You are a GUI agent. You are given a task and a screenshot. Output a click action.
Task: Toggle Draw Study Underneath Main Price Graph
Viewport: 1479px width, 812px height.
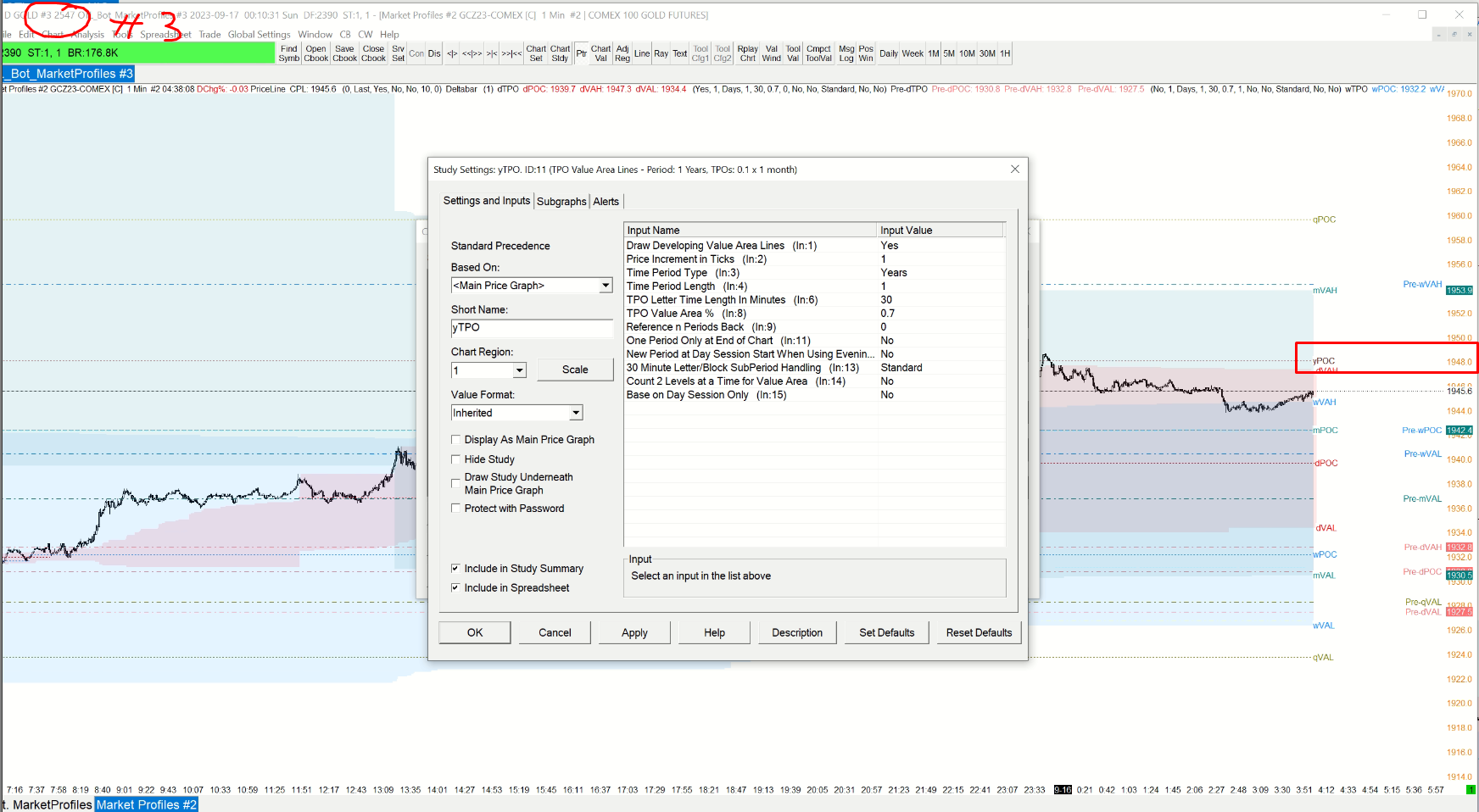click(455, 483)
